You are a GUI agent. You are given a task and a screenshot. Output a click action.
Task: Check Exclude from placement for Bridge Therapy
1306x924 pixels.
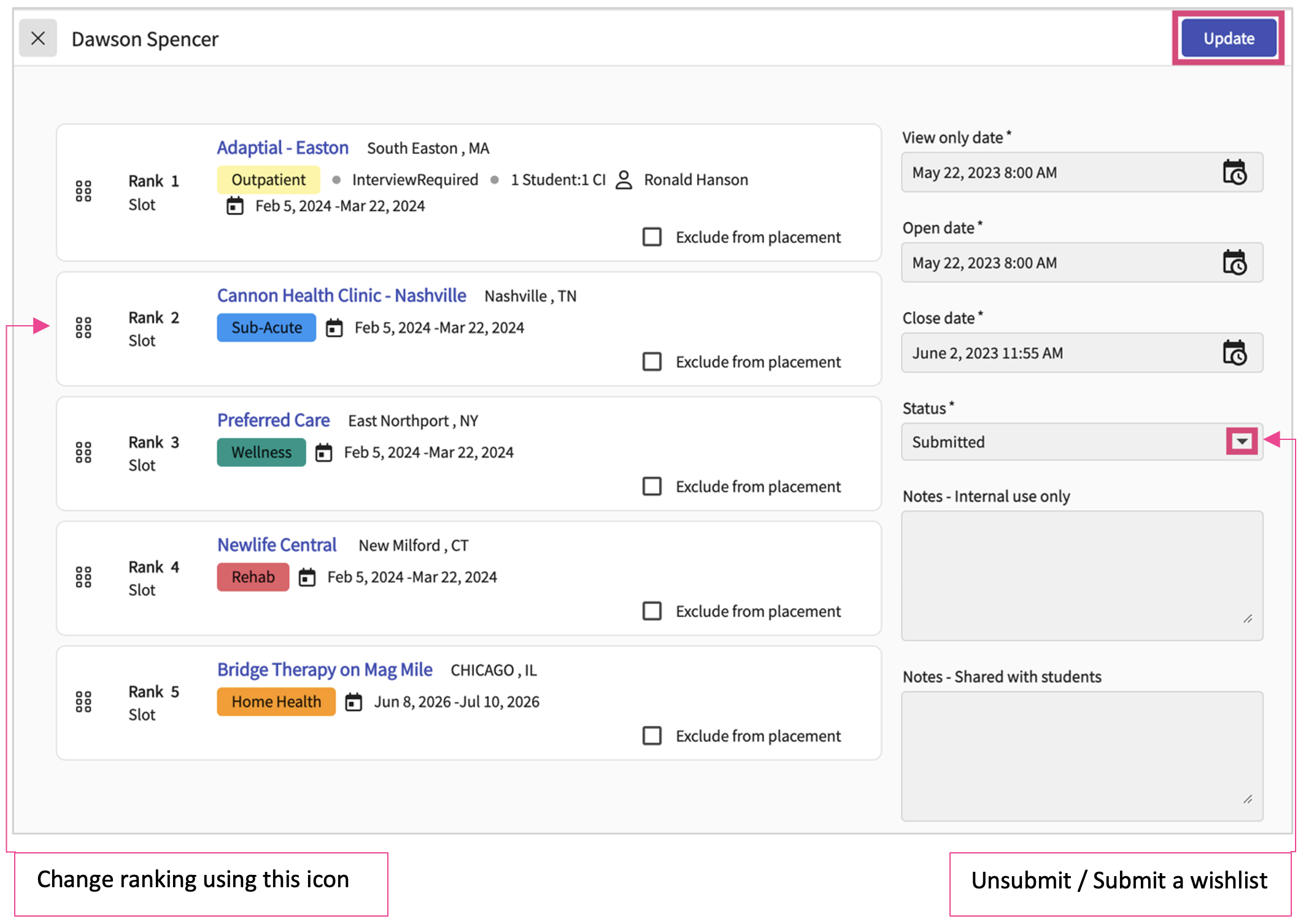652,736
